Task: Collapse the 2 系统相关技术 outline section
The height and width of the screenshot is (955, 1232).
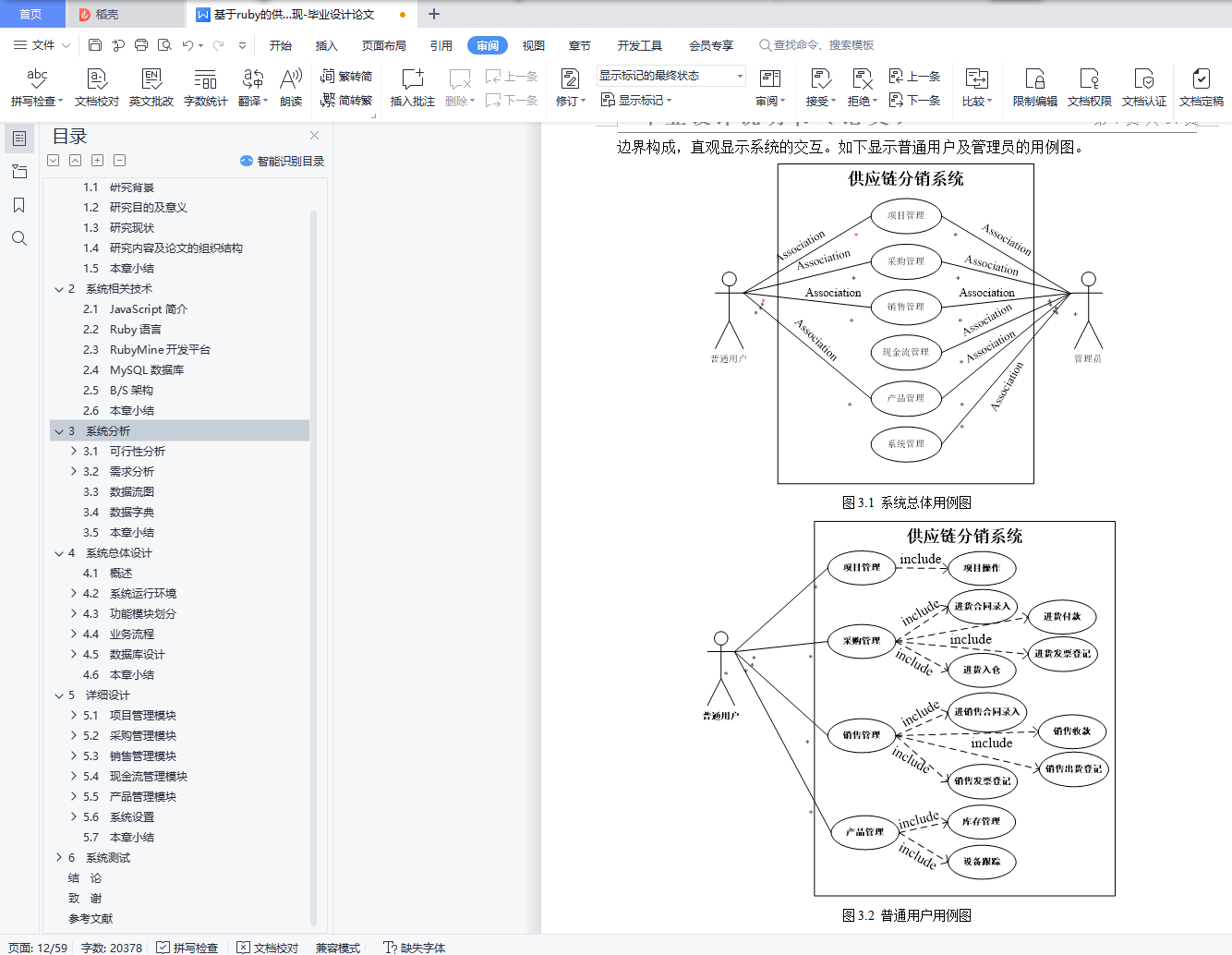Action: point(59,289)
